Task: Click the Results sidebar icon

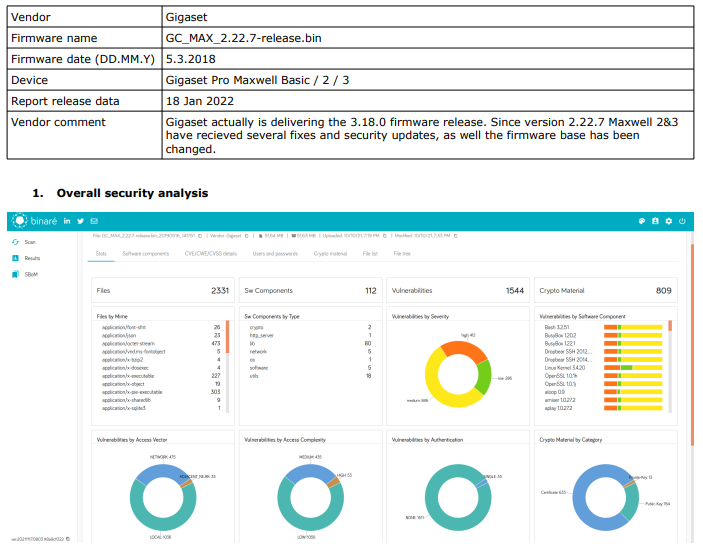Action: pos(15,258)
